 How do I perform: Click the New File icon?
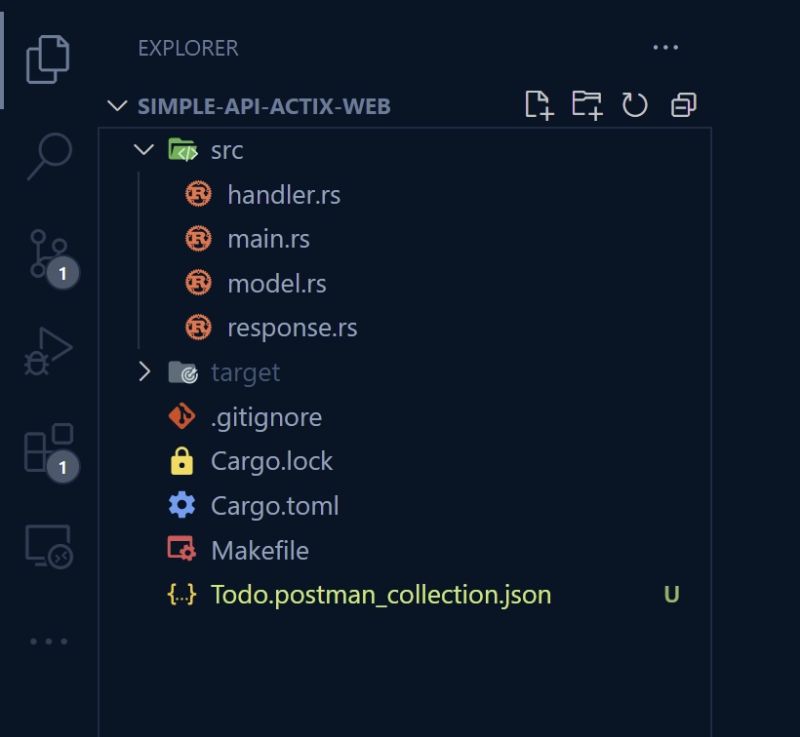[539, 104]
